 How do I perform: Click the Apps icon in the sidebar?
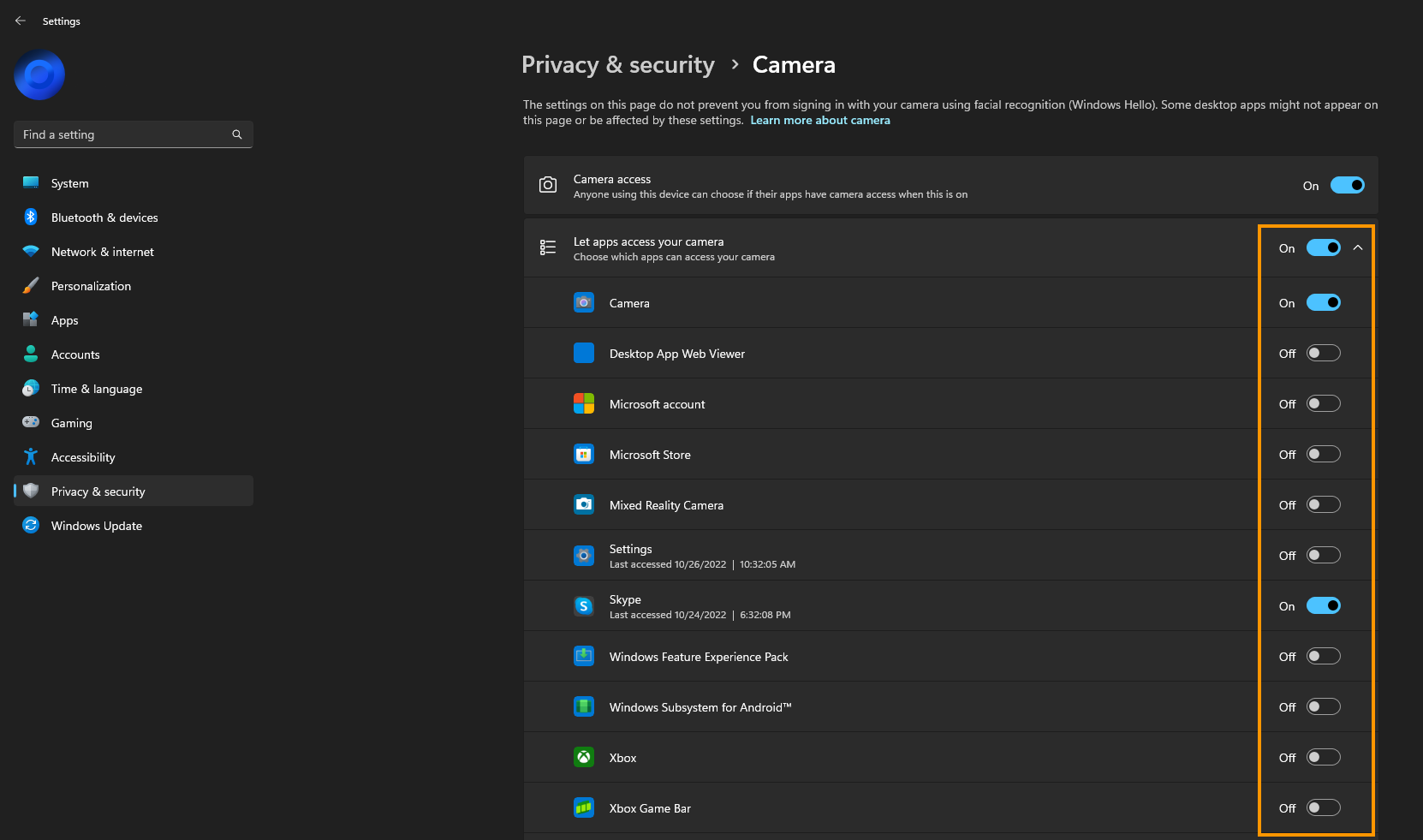pos(31,319)
